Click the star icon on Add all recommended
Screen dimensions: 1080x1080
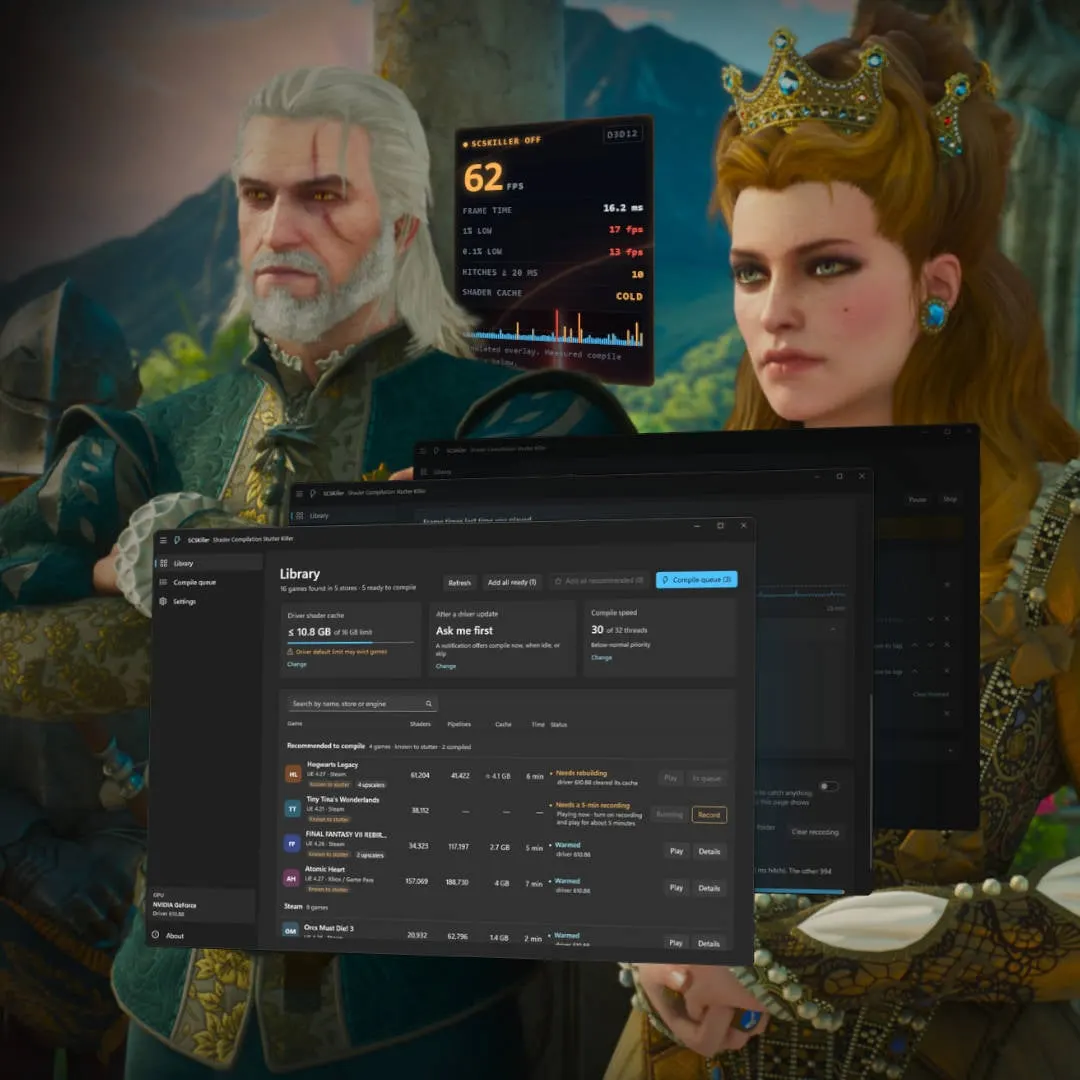point(558,581)
